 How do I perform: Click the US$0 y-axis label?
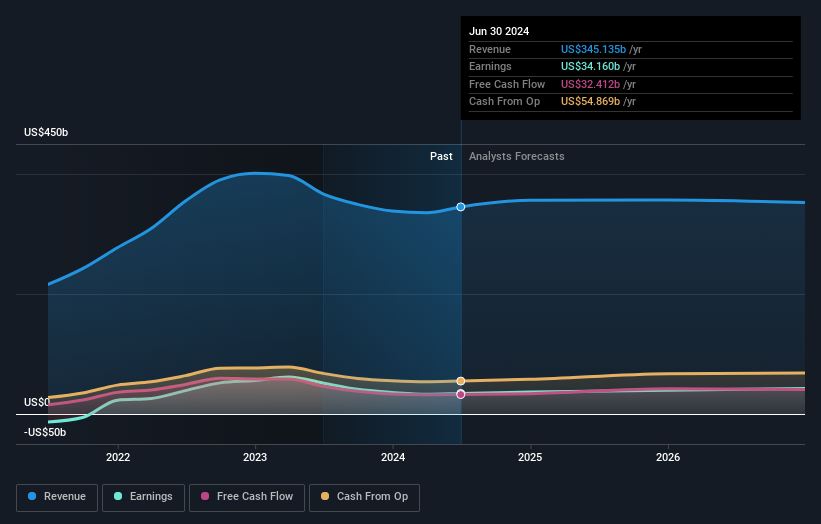(x=37, y=402)
